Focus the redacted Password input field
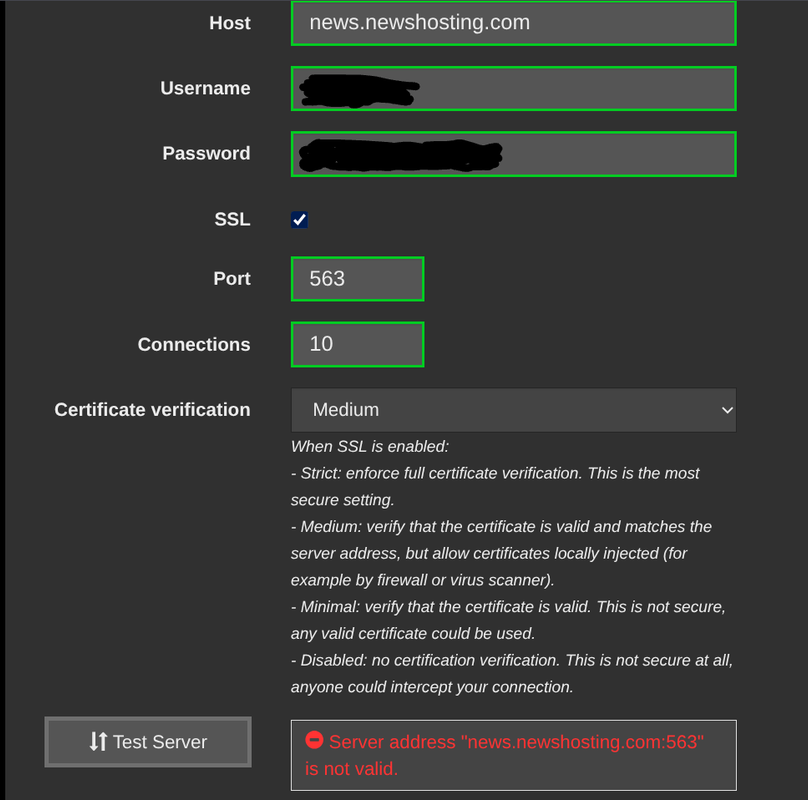The image size is (808, 800). tap(513, 154)
